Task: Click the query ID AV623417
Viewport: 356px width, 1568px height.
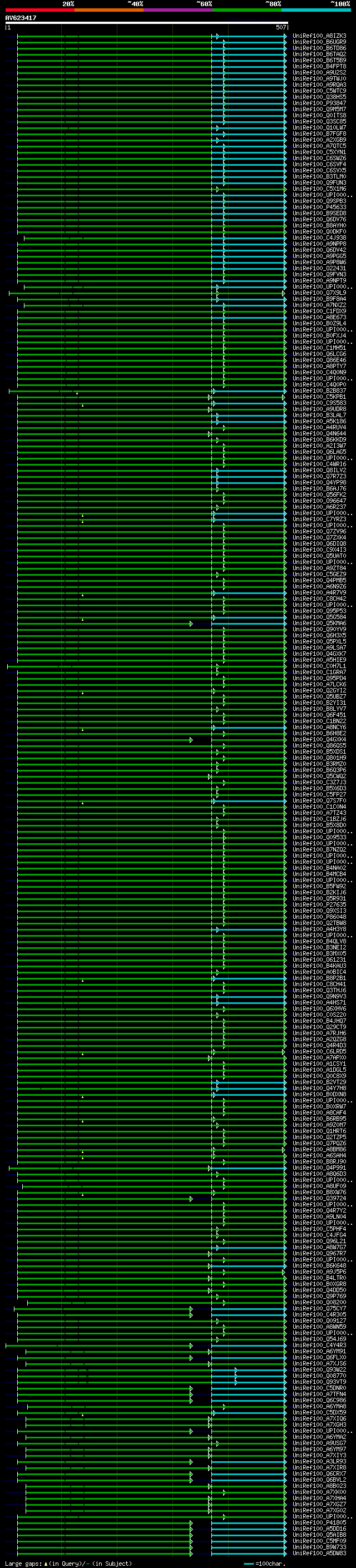Action: tap(21, 18)
